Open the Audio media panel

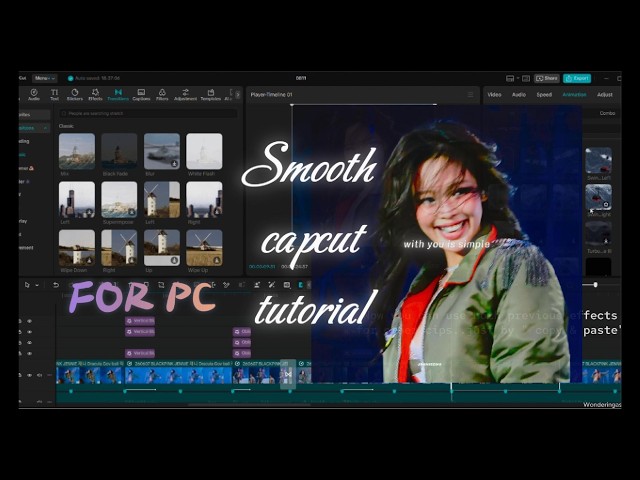tap(34, 95)
